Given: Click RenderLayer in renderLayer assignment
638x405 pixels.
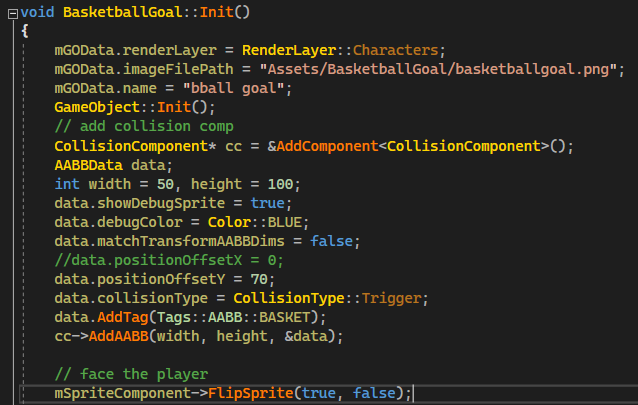Looking at the screenshot, I should click(x=289, y=50).
